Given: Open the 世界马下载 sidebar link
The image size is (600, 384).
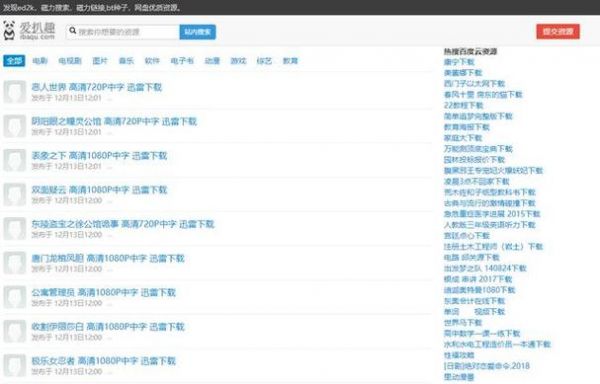Looking at the screenshot, I should coord(463,323).
